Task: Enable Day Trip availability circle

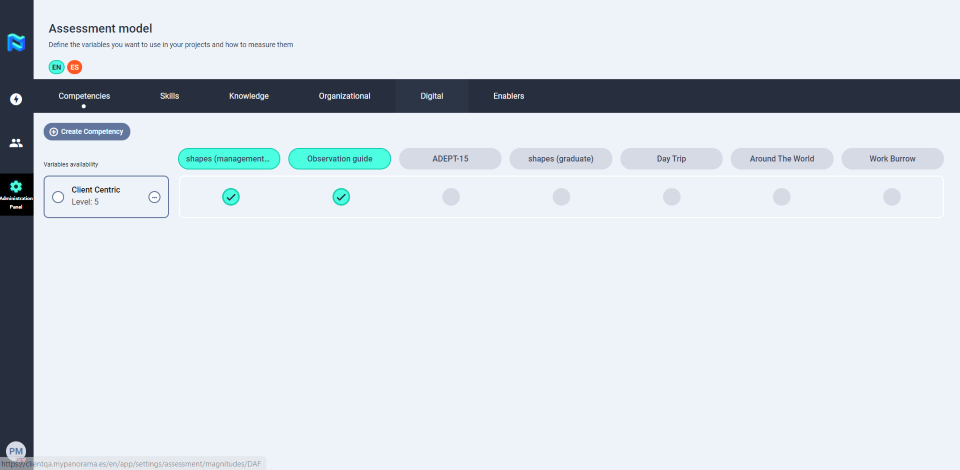Action: click(671, 197)
